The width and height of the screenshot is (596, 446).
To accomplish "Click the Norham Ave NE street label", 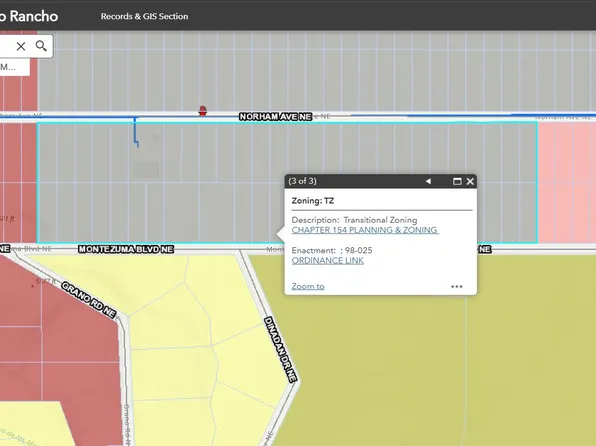I will 276,117.
